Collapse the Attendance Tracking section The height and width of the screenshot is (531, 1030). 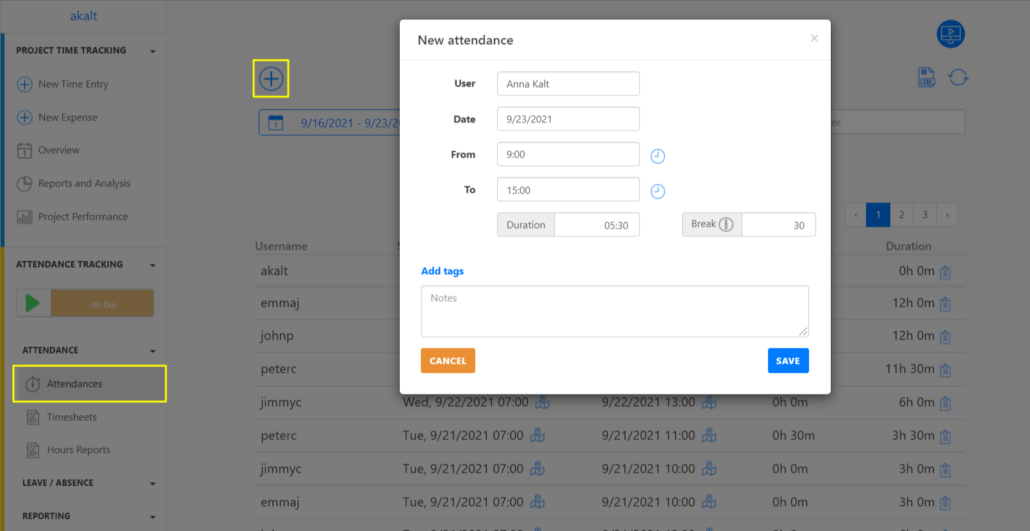pyautogui.click(x=153, y=265)
